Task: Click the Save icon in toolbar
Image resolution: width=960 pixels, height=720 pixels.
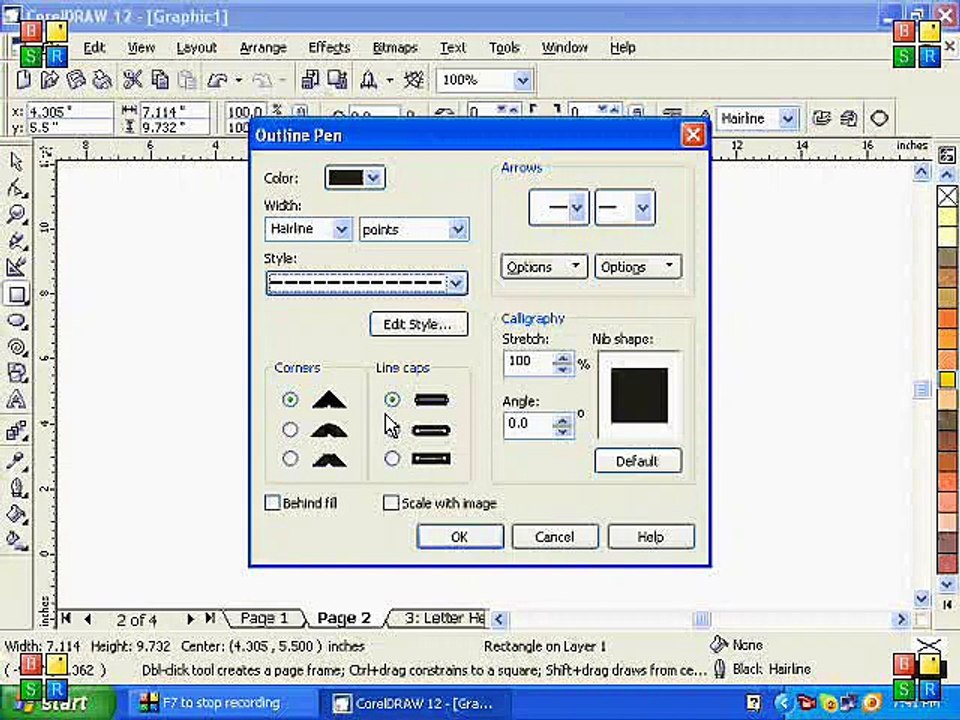Action: tap(76, 80)
